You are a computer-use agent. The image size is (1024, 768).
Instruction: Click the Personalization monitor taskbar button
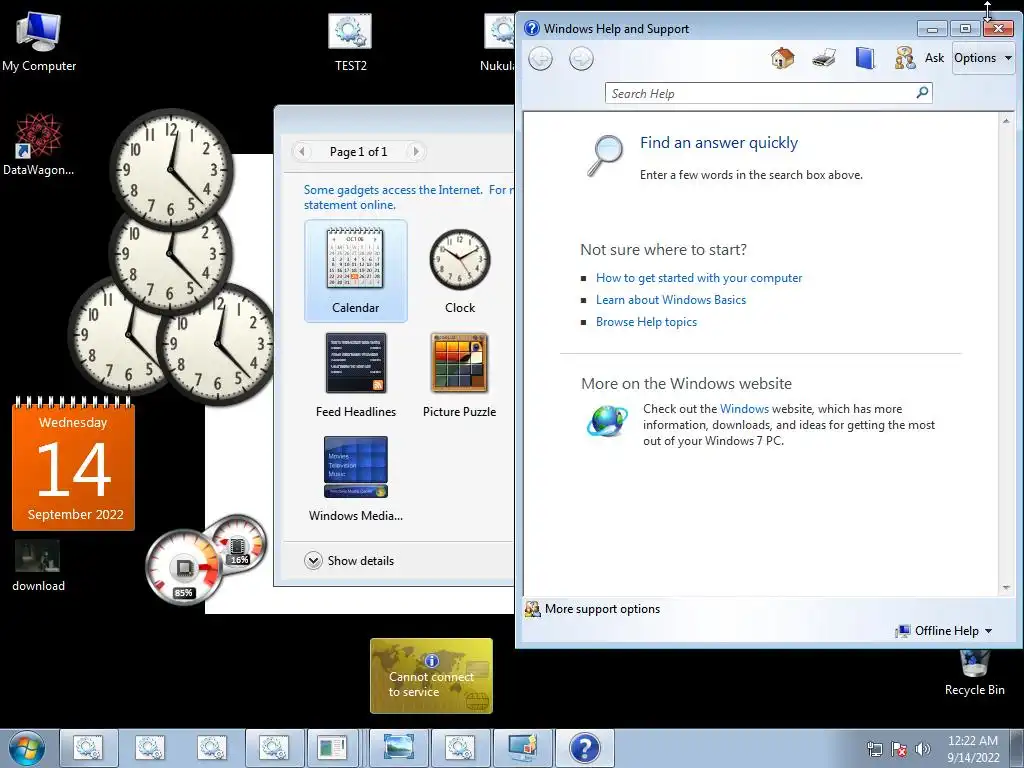[x=523, y=748]
